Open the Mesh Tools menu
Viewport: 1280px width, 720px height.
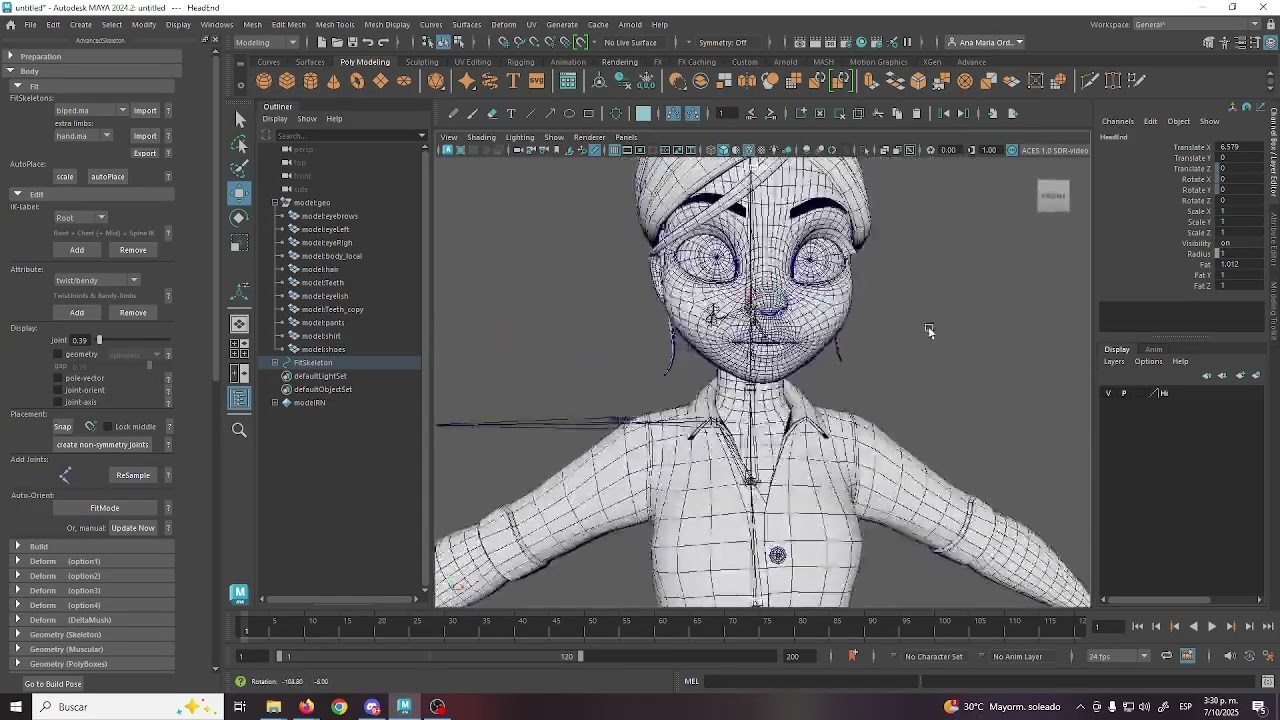tap(335, 25)
